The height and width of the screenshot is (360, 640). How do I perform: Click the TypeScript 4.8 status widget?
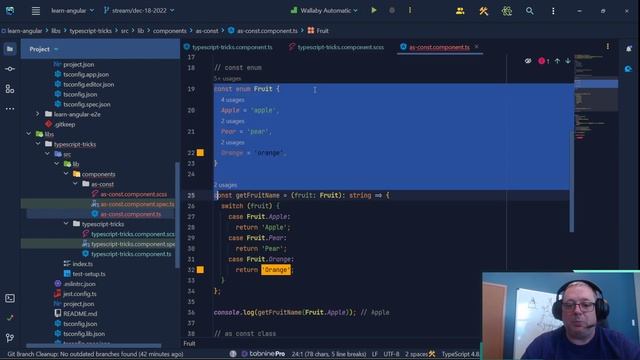pos(461,354)
